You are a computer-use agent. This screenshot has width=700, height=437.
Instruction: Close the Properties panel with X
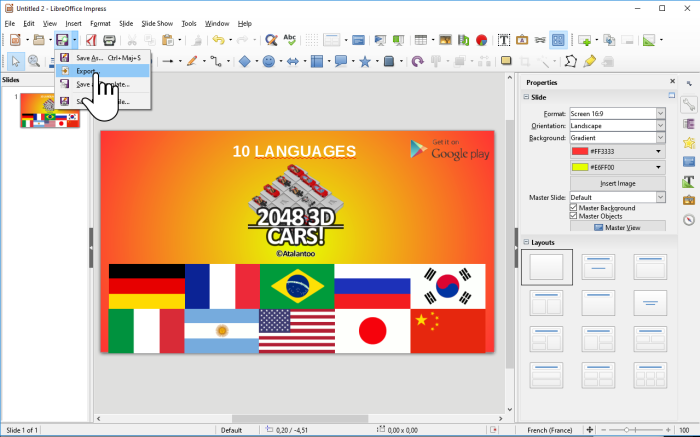[x=672, y=81]
